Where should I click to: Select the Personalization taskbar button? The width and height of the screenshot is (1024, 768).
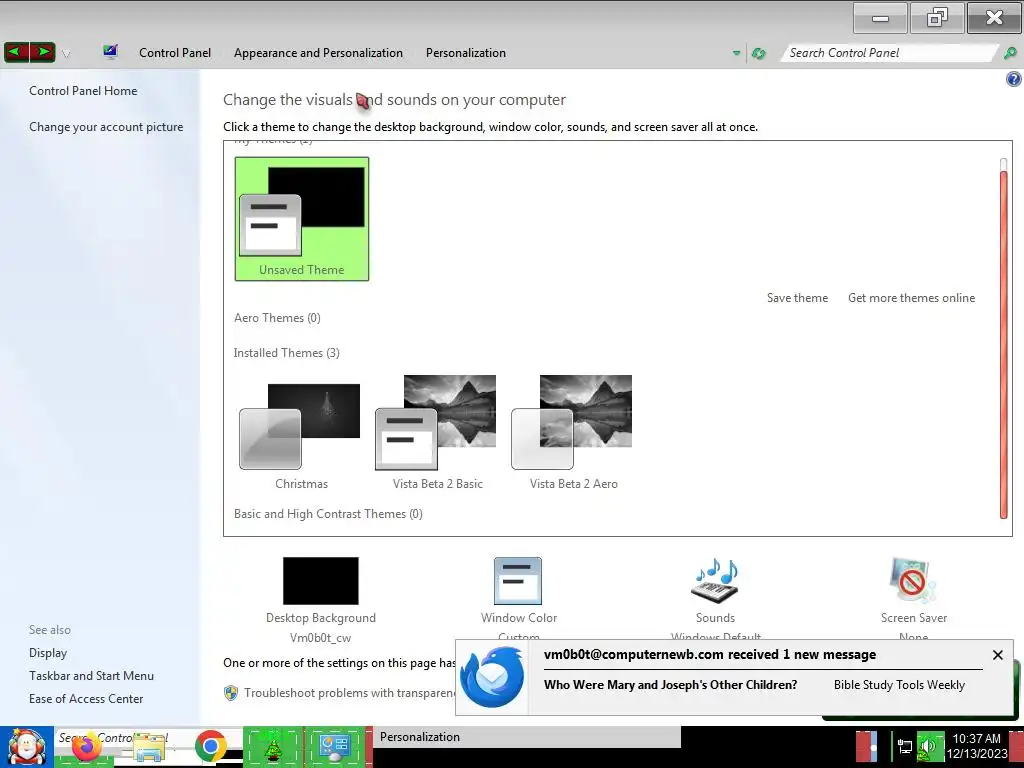526,737
